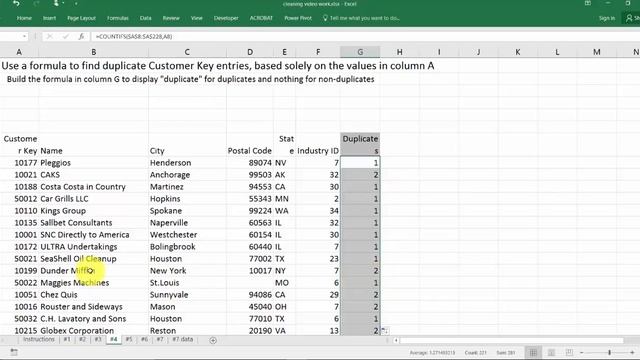Open the Insert ribbon tab

pos(49,18)
